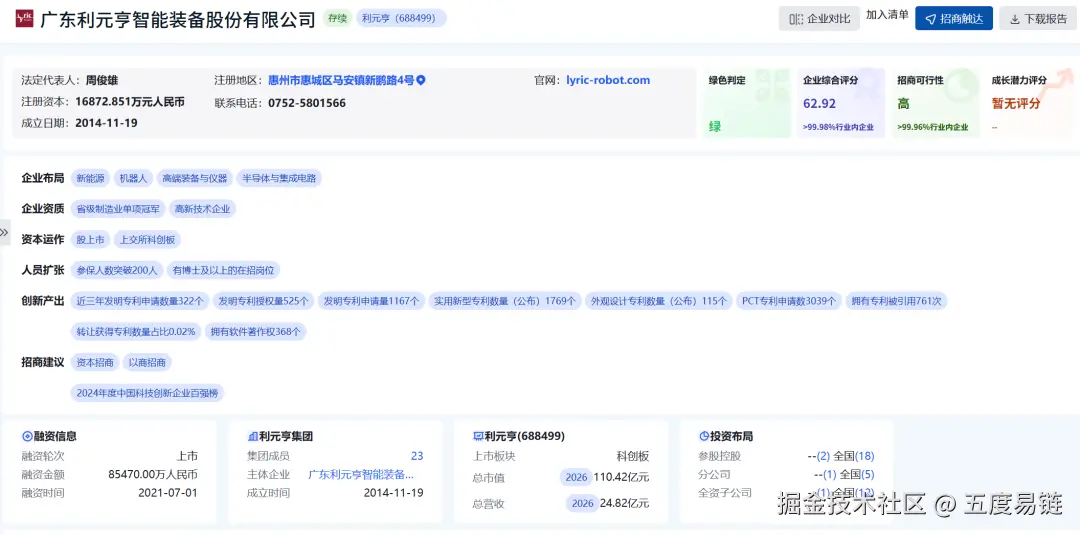Click the 拥有专利被引用761次 tag
The image size is (1080, 535).
click(896, 301)
